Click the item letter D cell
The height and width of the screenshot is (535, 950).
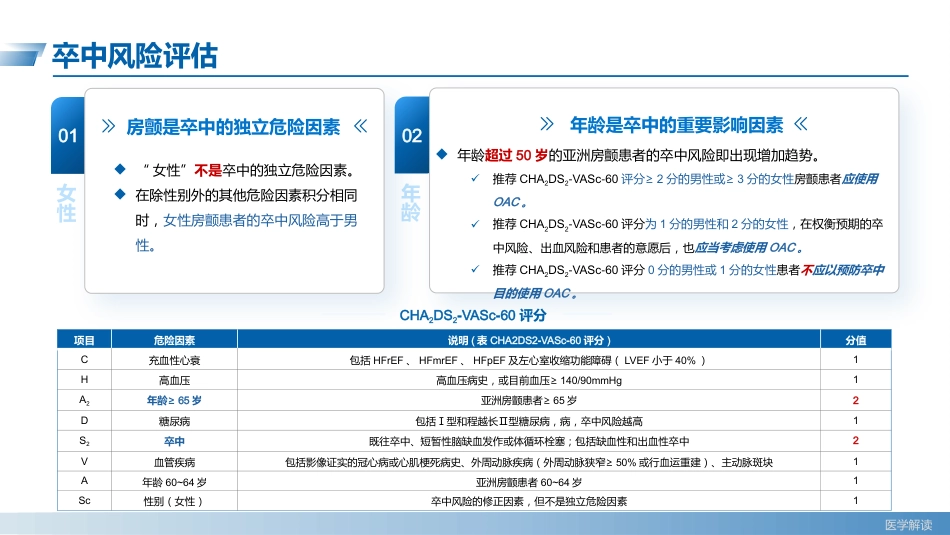coord(84,420)
